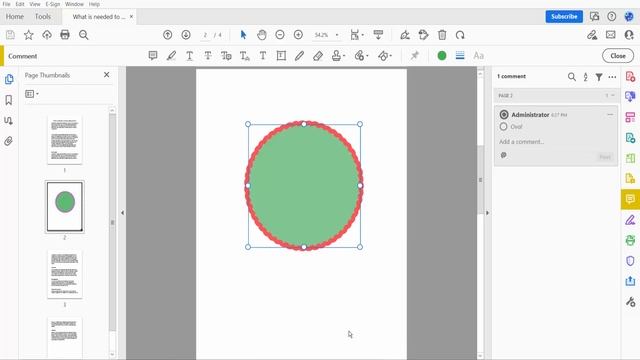Viewport: 640px width, 360px height.
Task: Collapse the left navigation pane arrow
Action: pyautogui.click(x=122, y=213)
